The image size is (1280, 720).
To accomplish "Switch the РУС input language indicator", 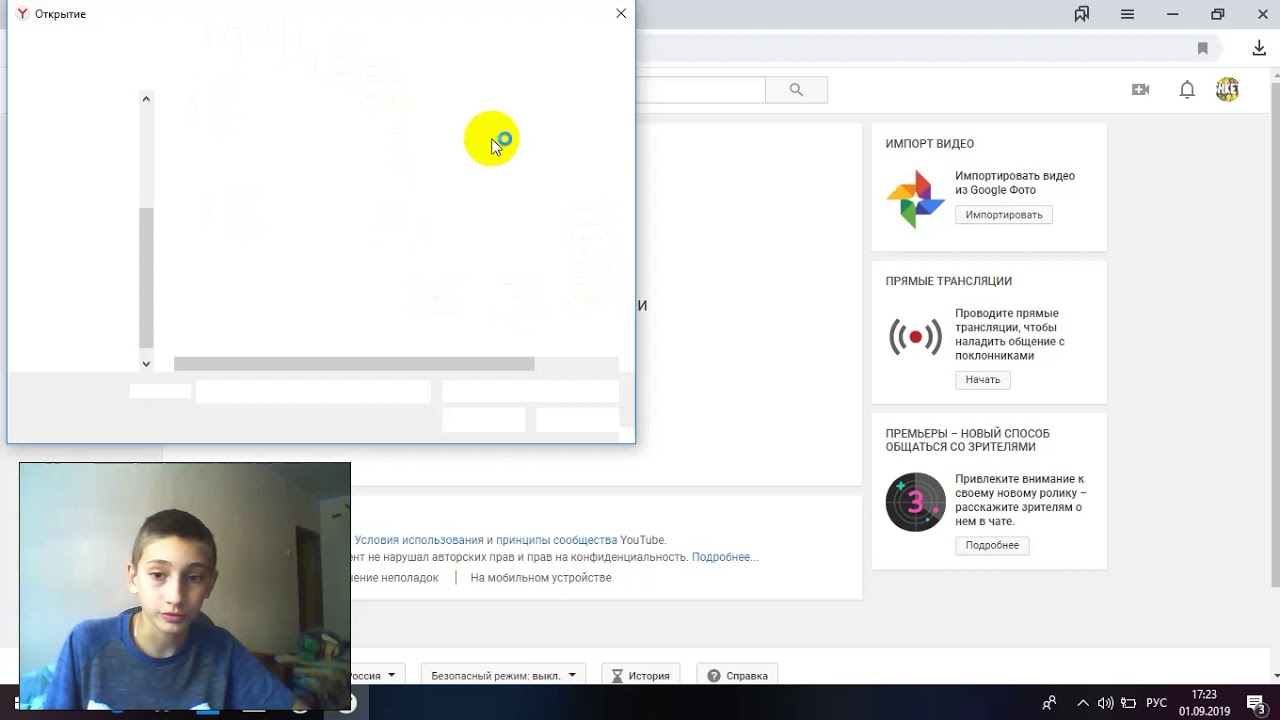I will tap(1156, 703).
